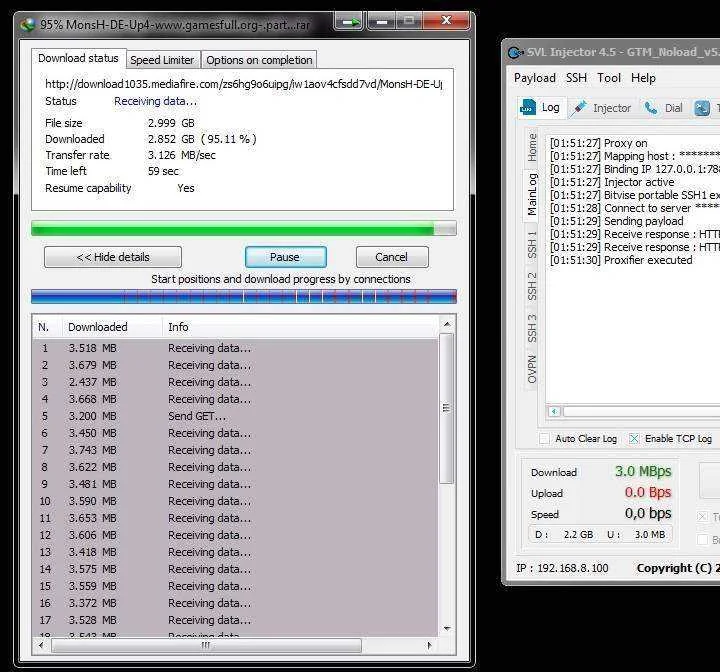
Task: Click the 3.126 MB/sec transfer rate value
Action: coord(181,155)
